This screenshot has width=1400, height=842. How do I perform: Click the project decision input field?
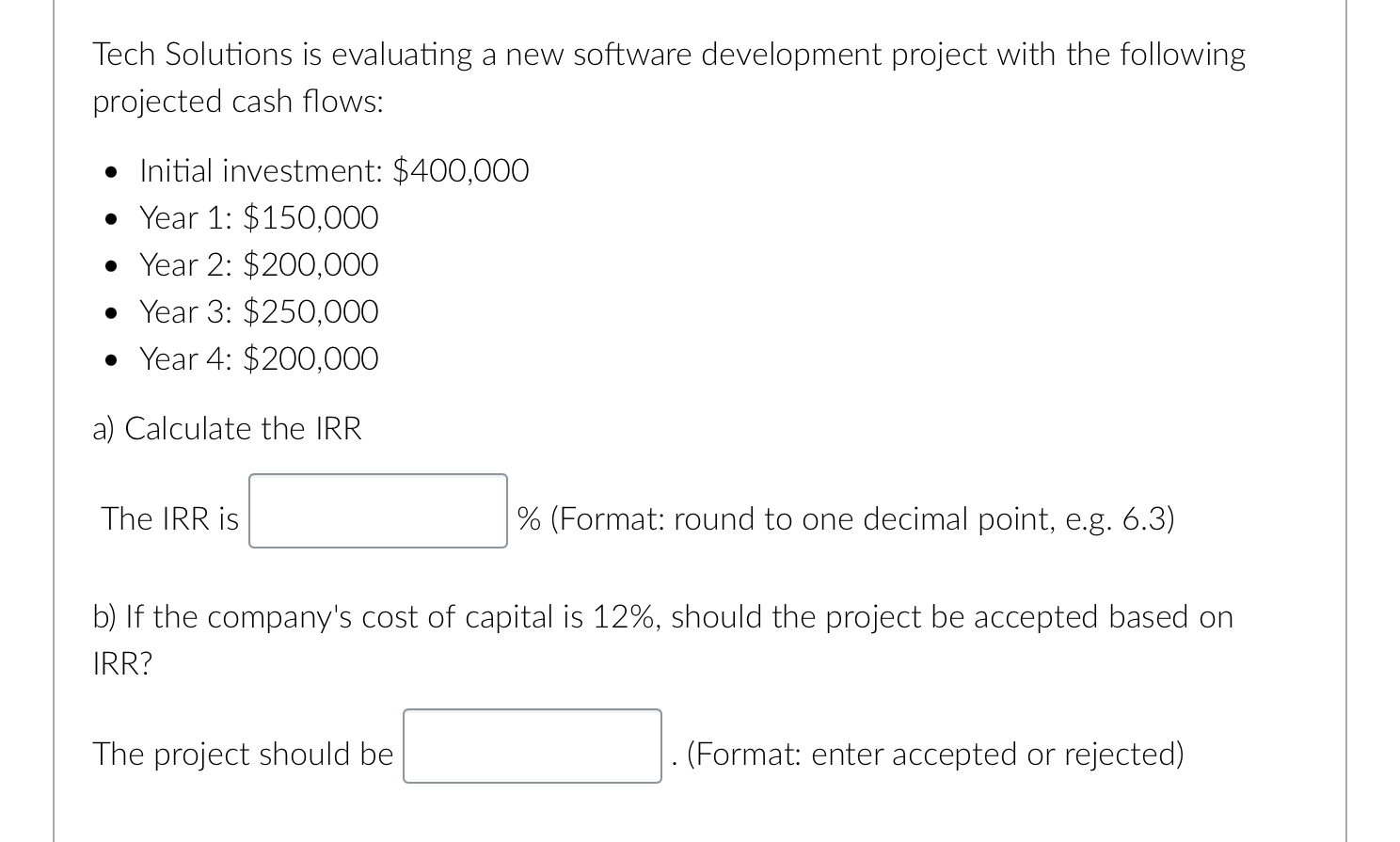531,746
